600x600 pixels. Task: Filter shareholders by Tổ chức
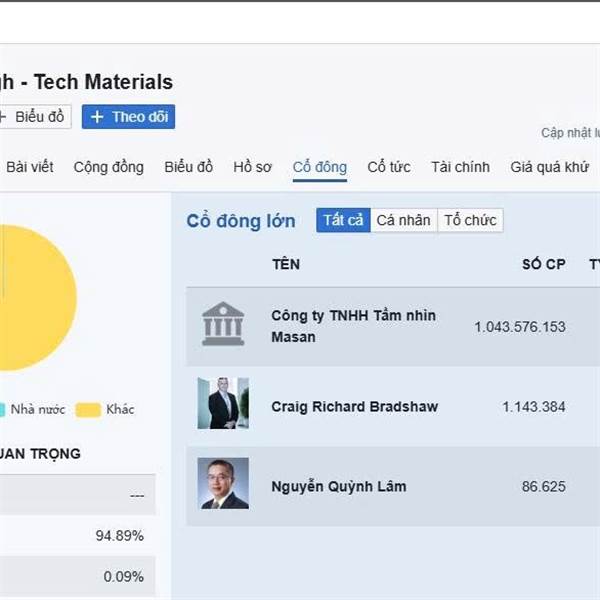[x=470, y=220]
